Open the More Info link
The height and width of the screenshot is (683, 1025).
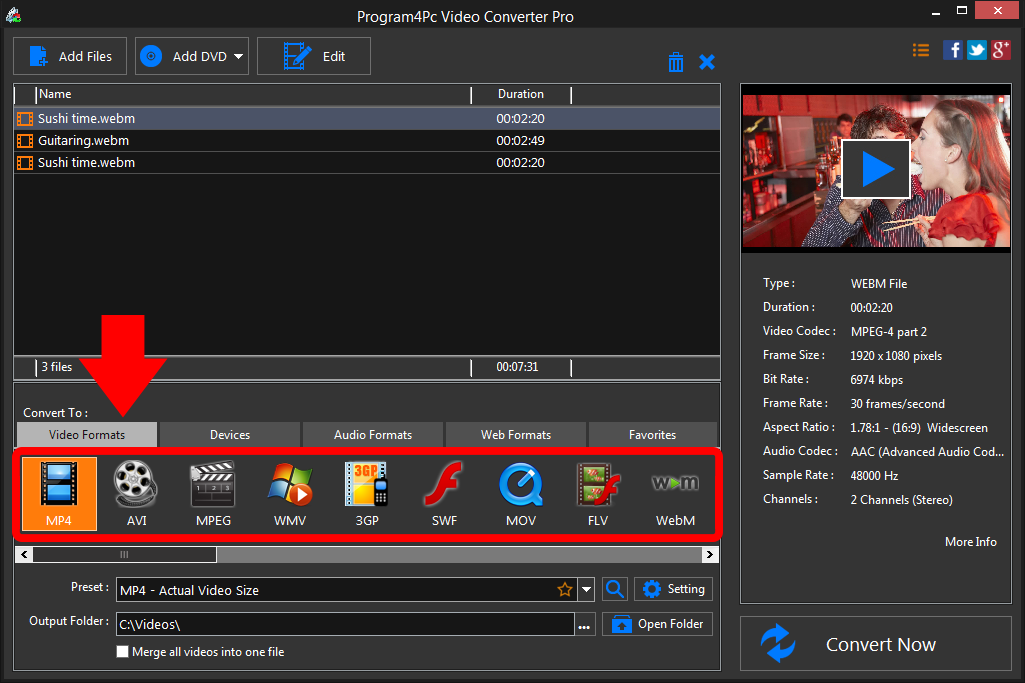[970, 541]
